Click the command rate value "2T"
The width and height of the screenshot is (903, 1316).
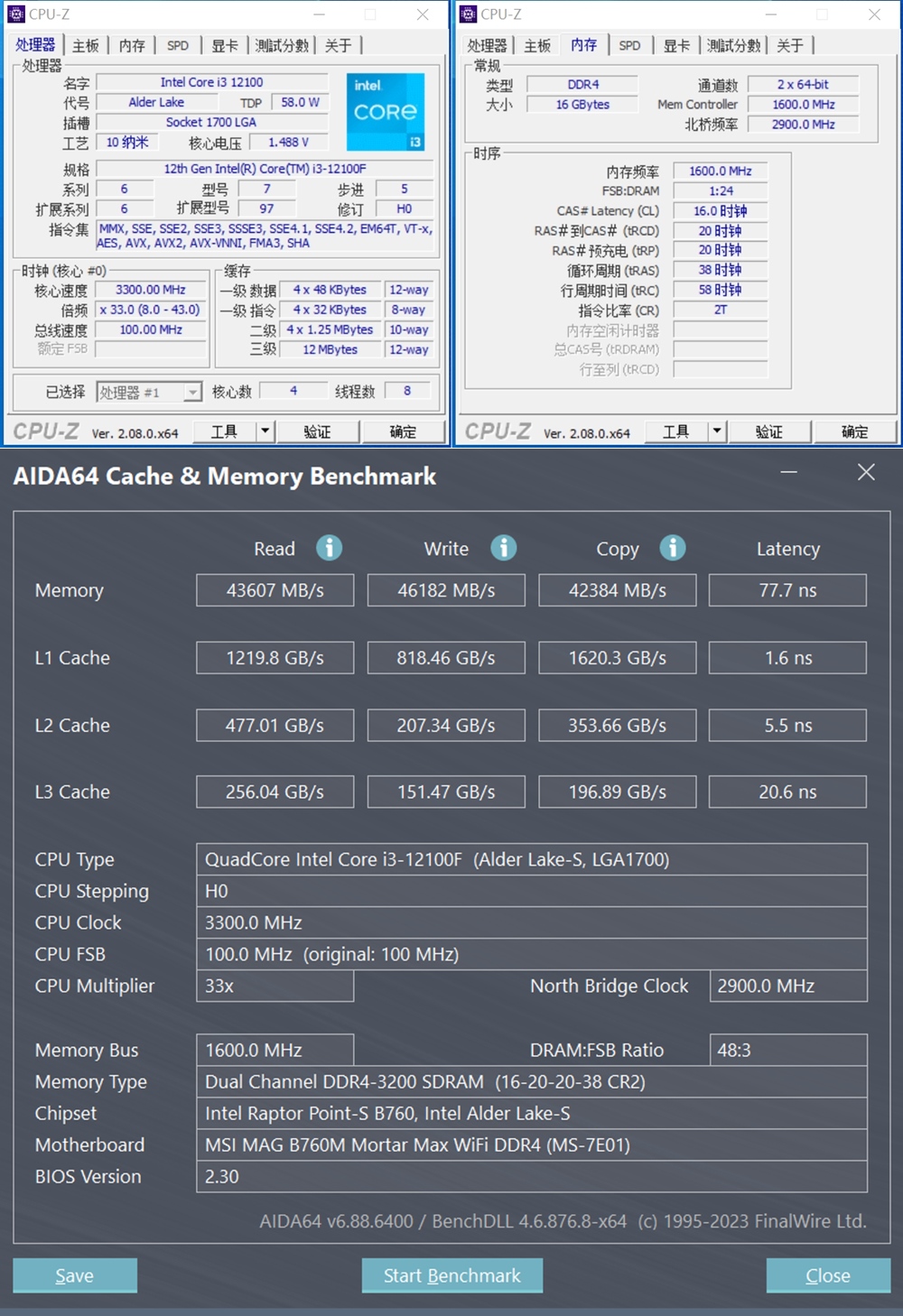click(x=721, y=310)
